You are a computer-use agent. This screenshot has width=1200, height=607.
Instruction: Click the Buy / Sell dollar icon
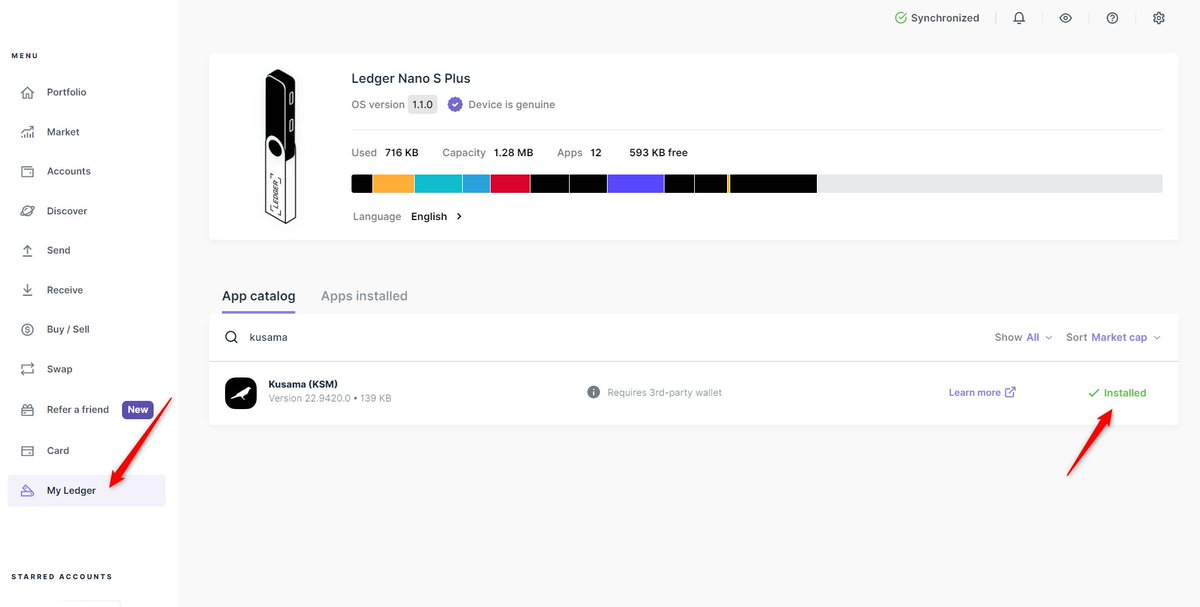click(28, 329)
